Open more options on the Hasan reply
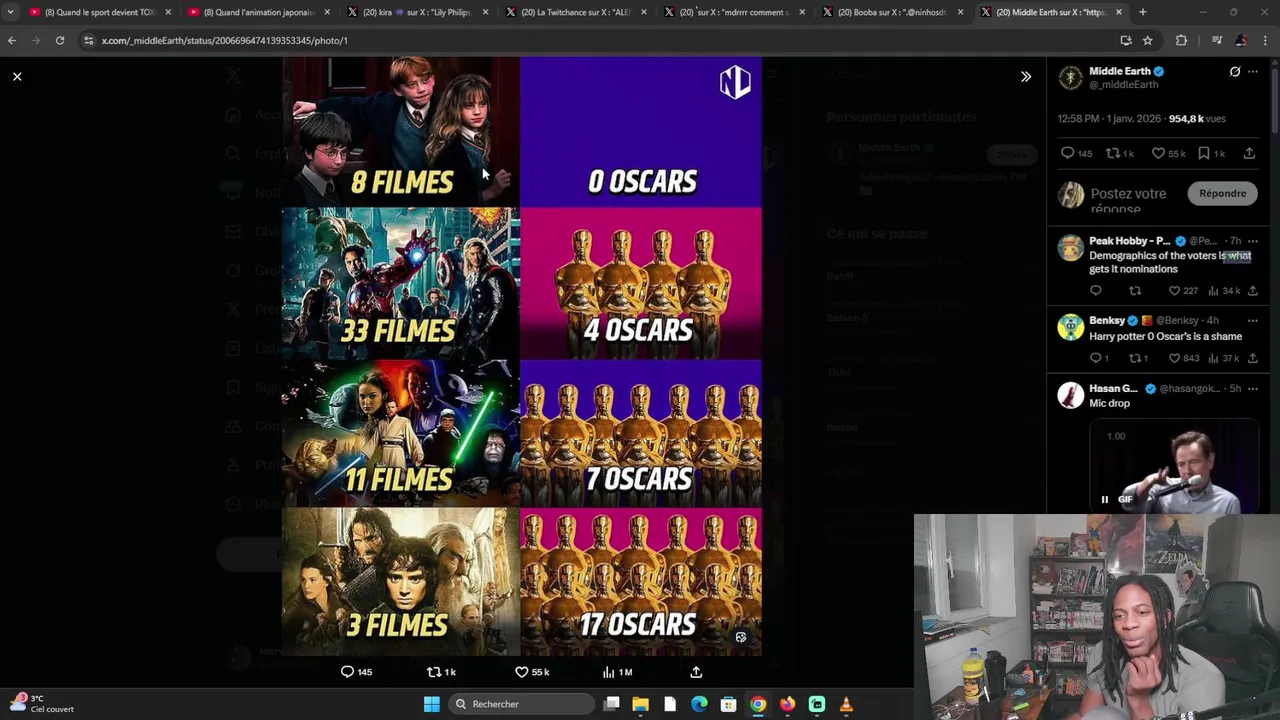 (x=1253, y=388)
